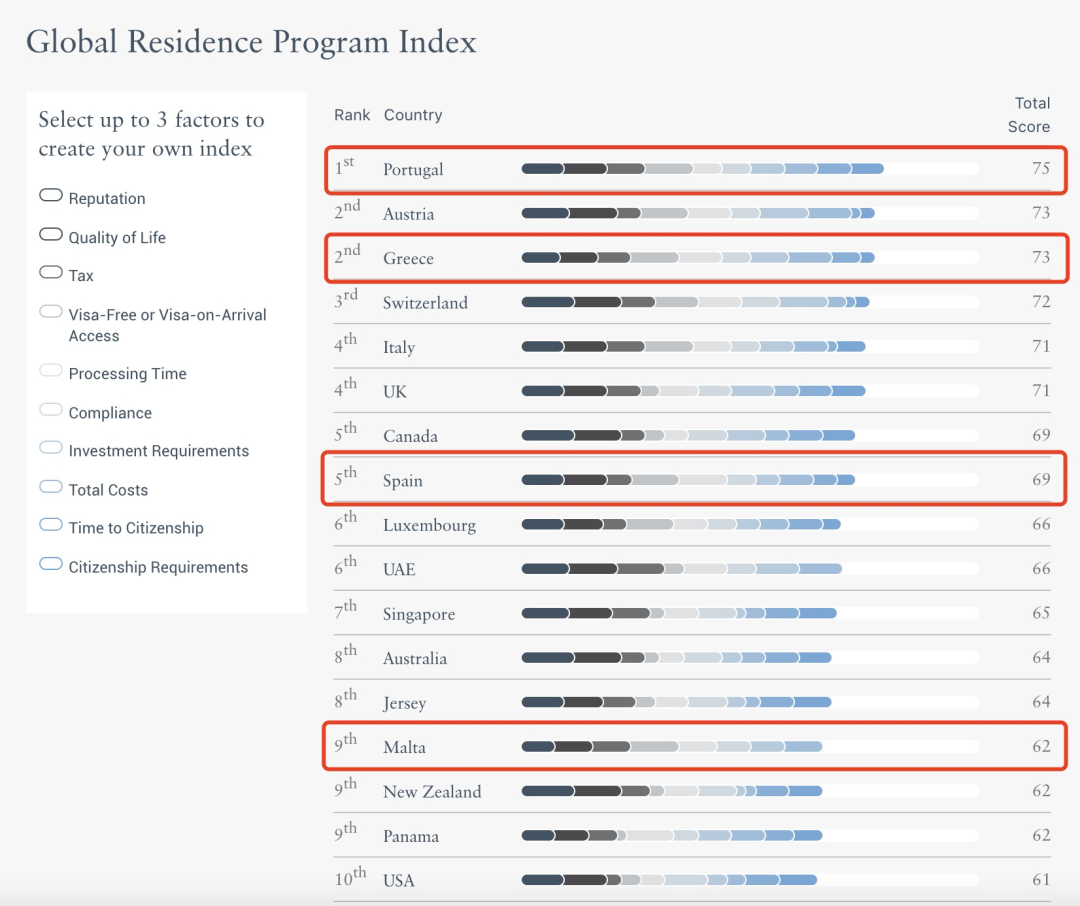Enable the Processing Time factor
Image resolution: width=1080 pixels, height=906 pixels.
pyautogui.click(x=51, y=371)
